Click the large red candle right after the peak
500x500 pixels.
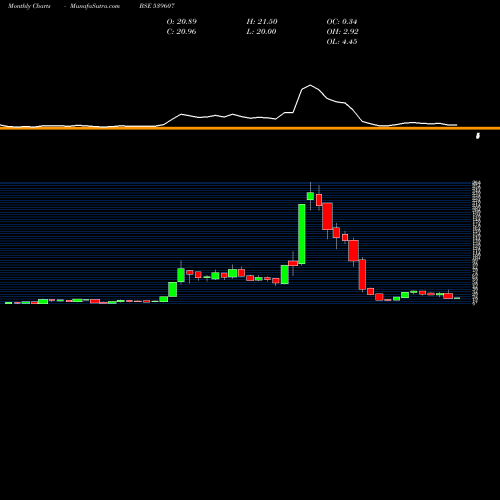pyautogui.click(x=327, y=216)
